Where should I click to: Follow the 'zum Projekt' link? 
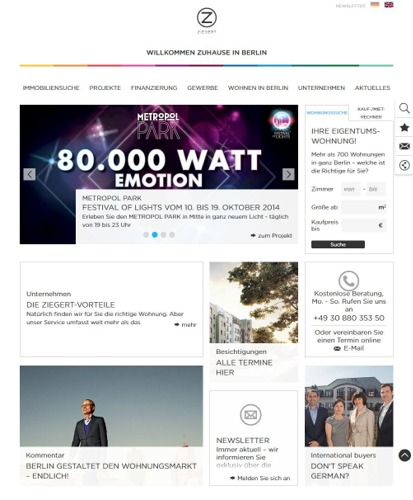click(x=271, y=235)
